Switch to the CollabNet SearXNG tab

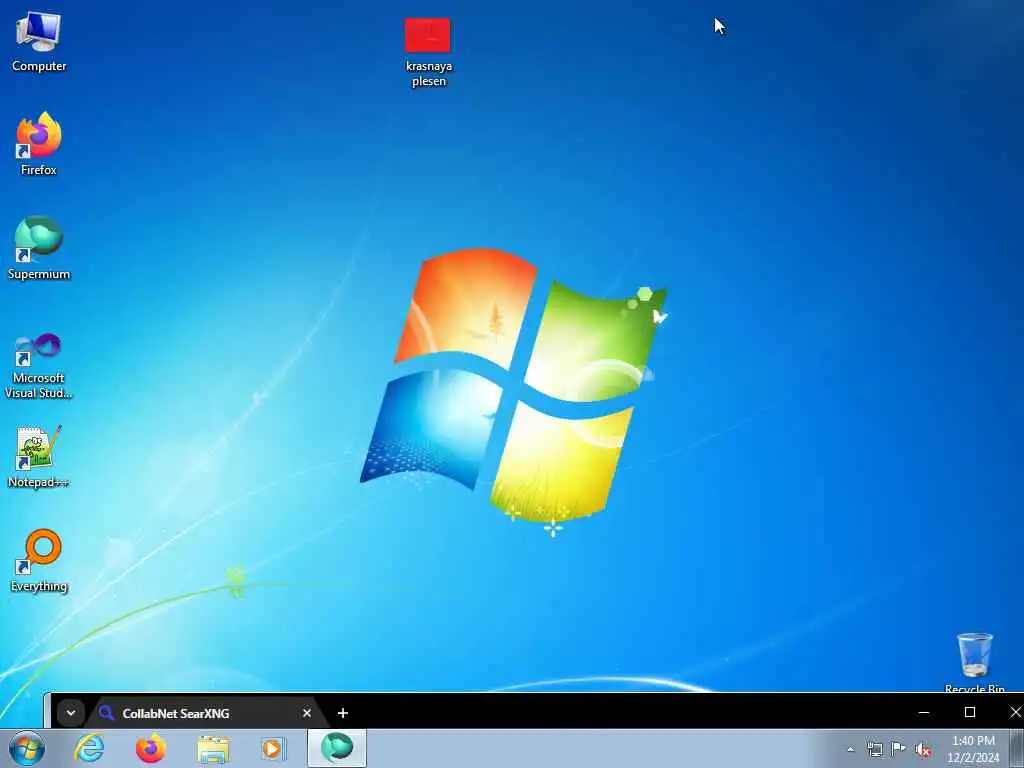point(196,713)
